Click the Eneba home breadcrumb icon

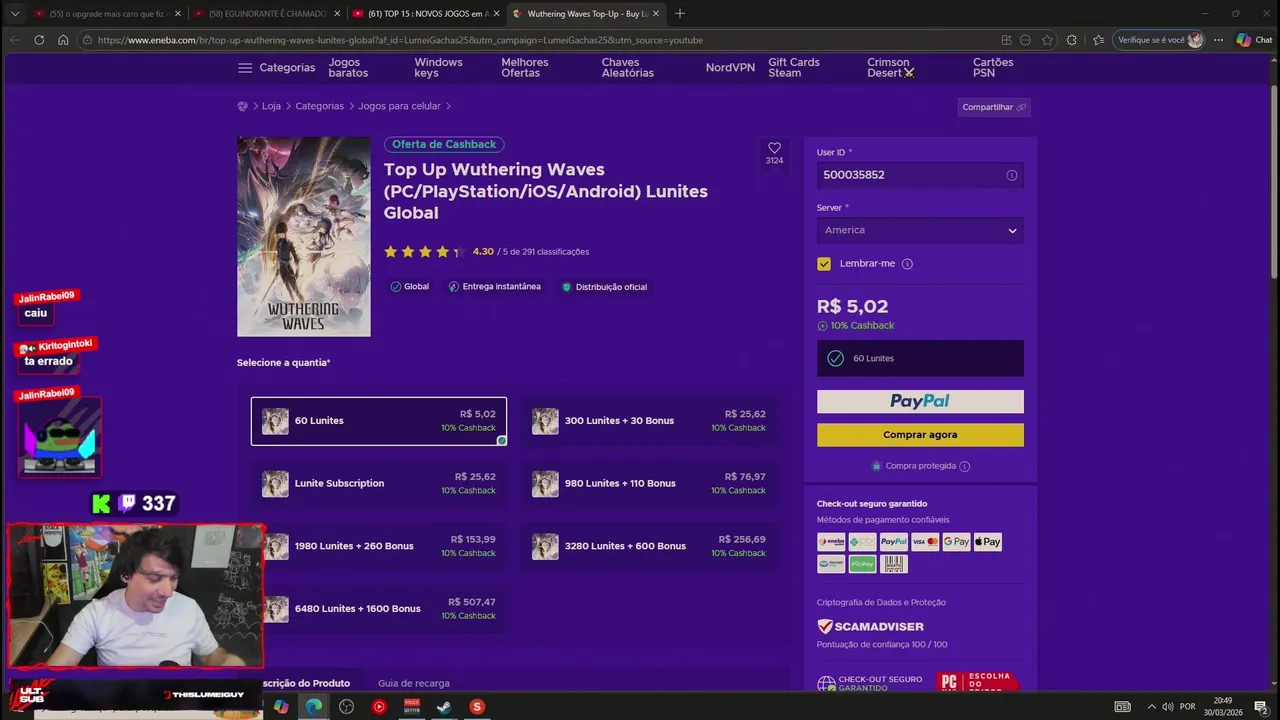pos(242,106)
